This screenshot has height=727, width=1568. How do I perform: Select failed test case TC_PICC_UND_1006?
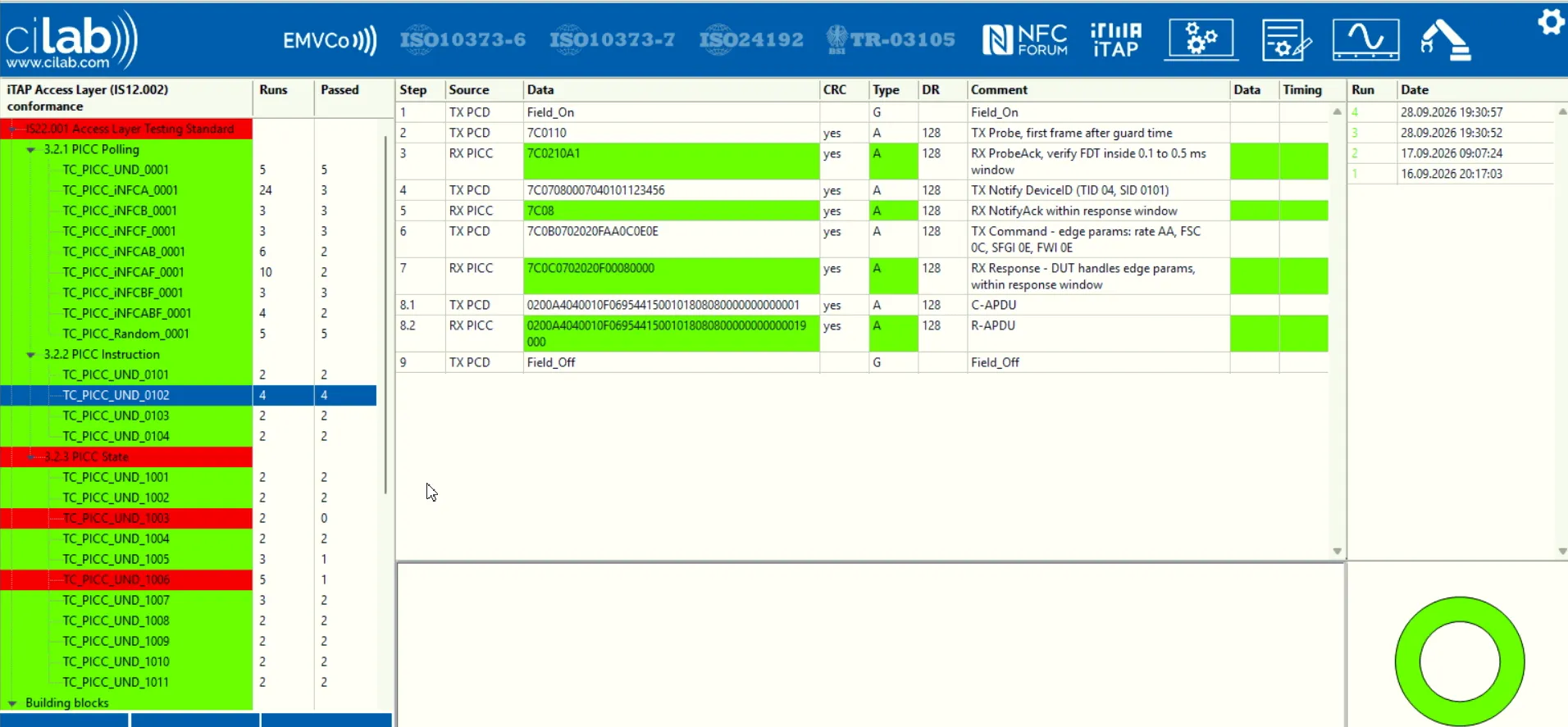[x=116, y=579]
